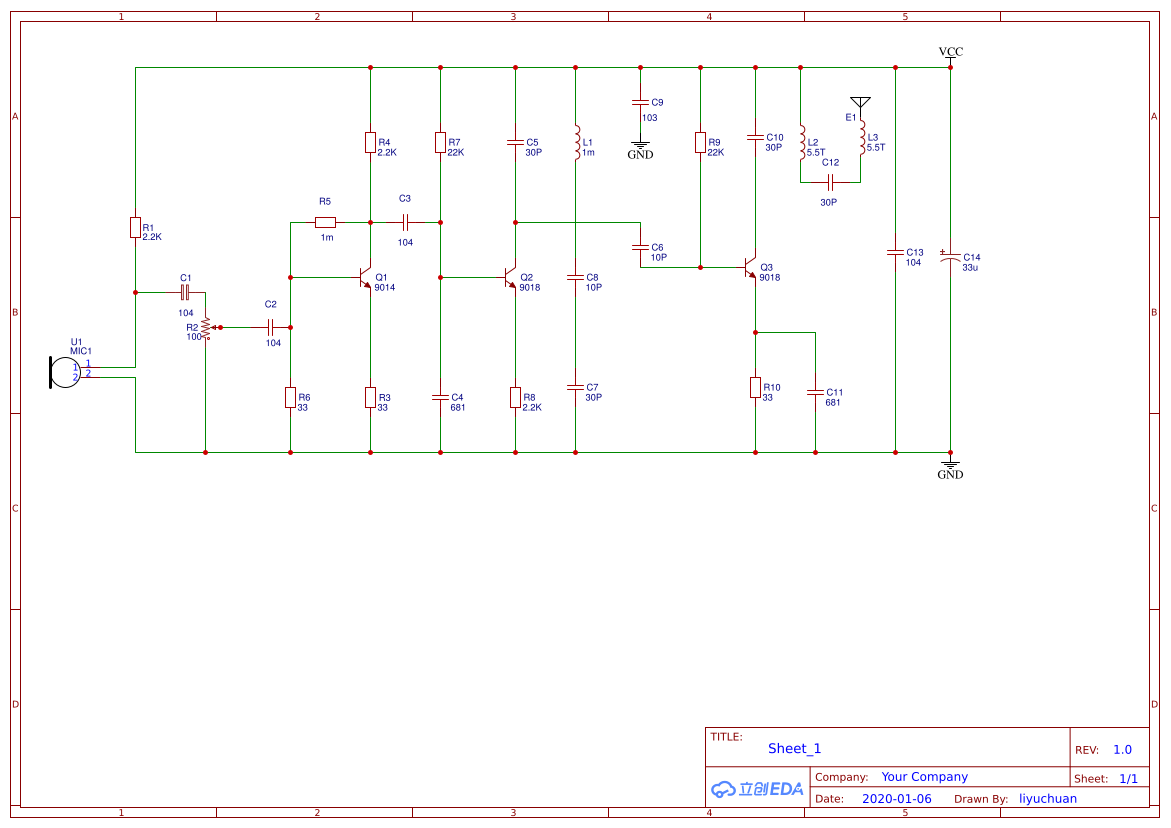This screenshot has width=1171, height=828.
Task: Click the "TITLE:" label
Action: click(x=726, y=737)
